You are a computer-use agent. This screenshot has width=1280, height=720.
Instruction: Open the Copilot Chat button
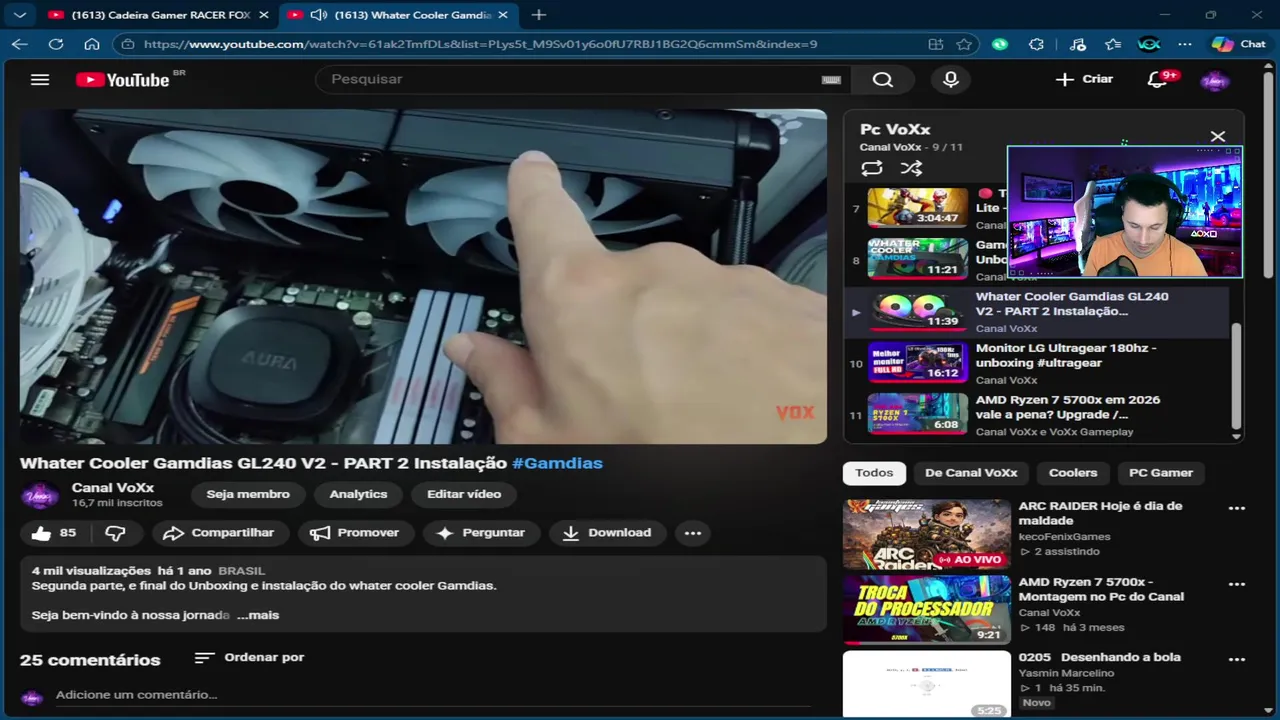pos(1239,44)
